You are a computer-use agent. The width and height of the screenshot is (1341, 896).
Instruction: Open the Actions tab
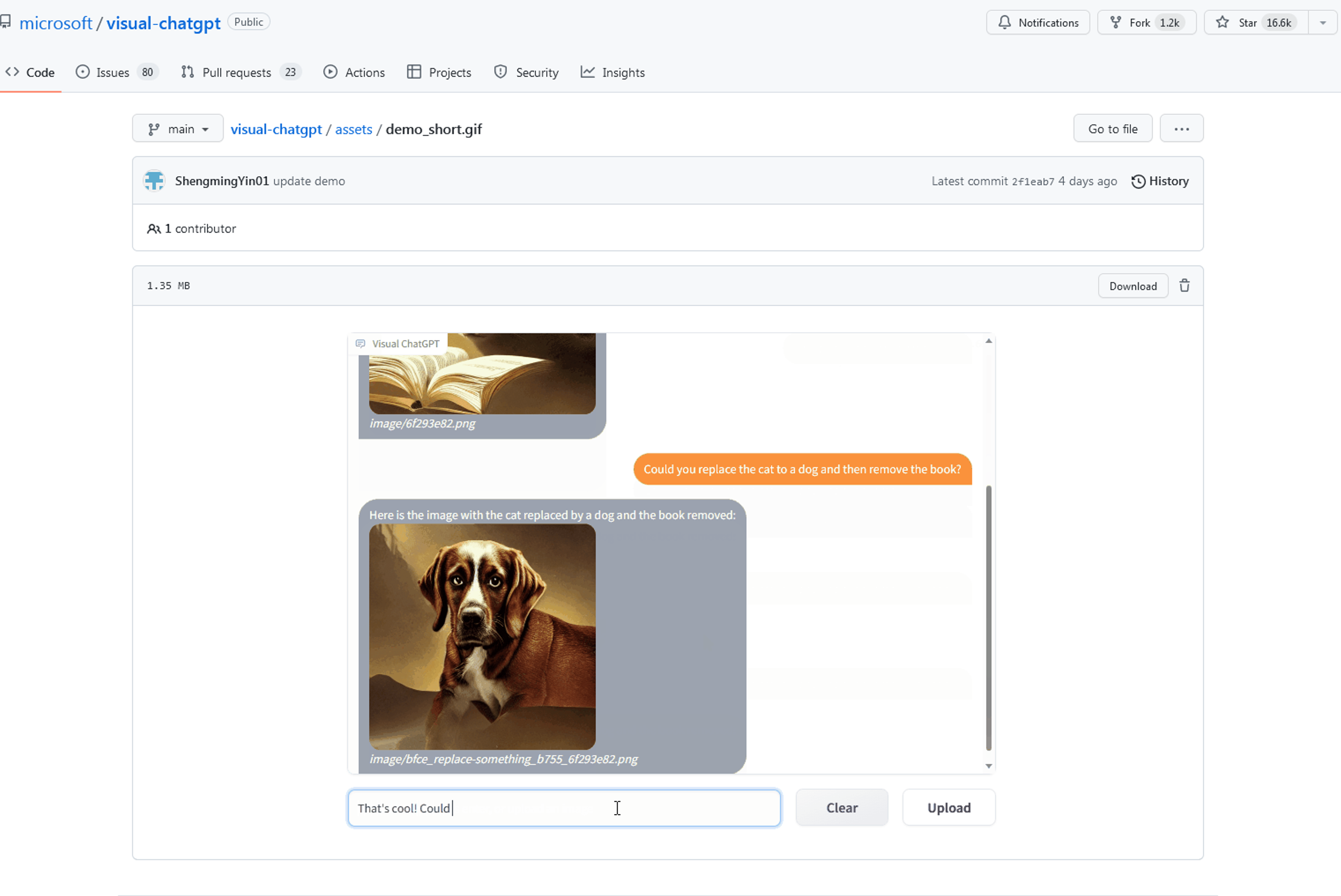point(354,73)
